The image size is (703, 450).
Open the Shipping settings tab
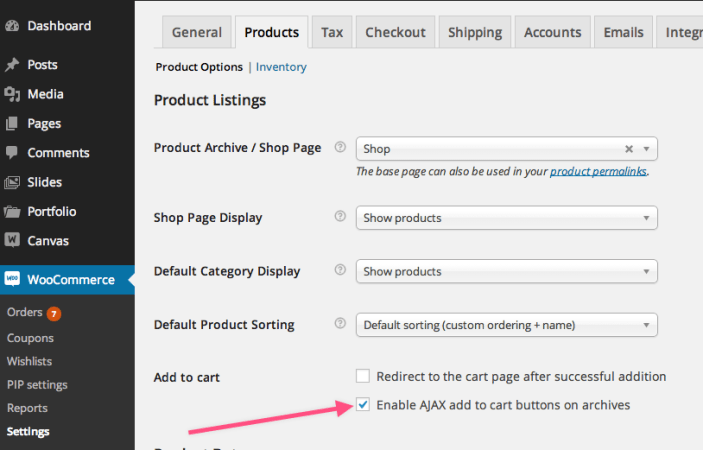tap(475, 32)
